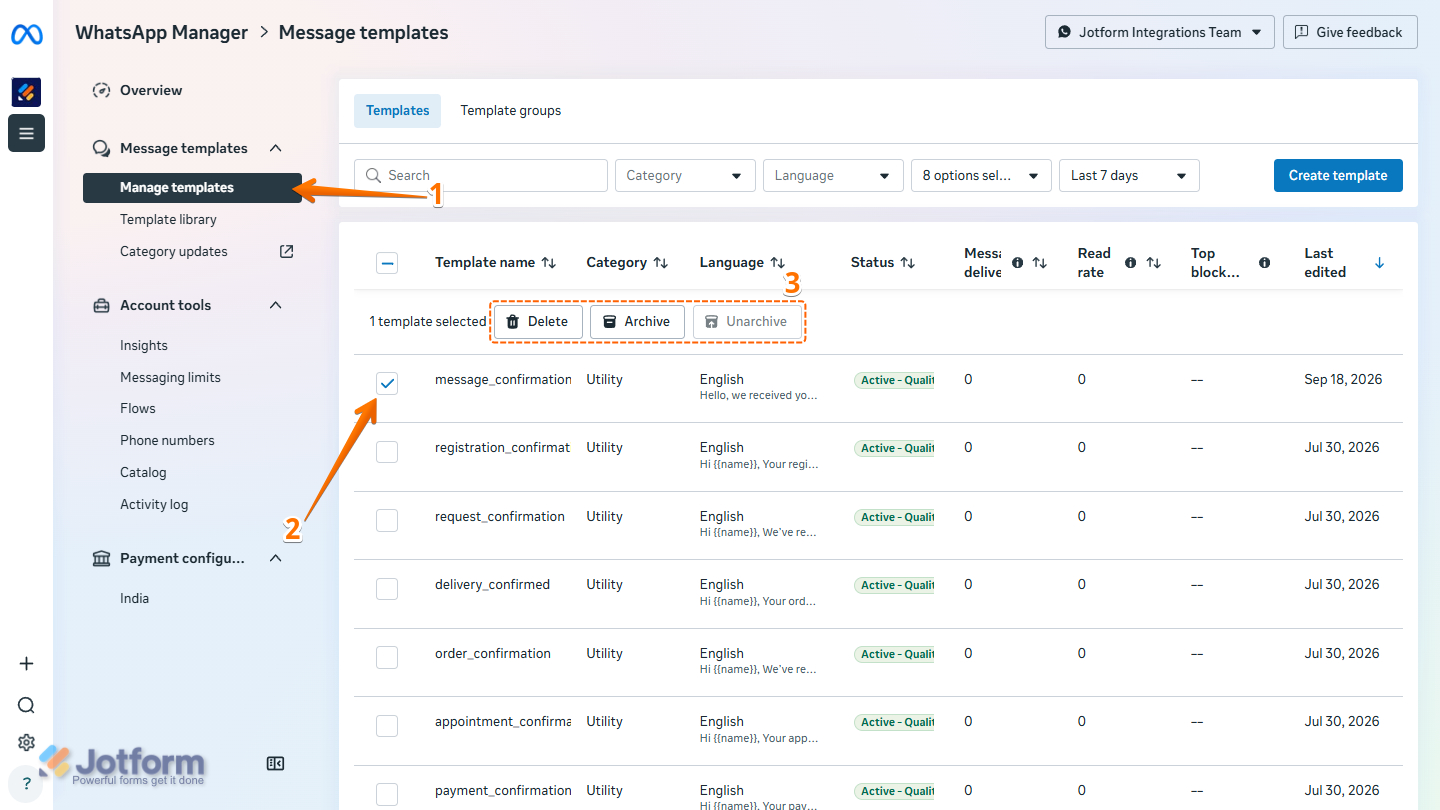
Task: Sort by Status column arrows
Action: tap(907, 262)
